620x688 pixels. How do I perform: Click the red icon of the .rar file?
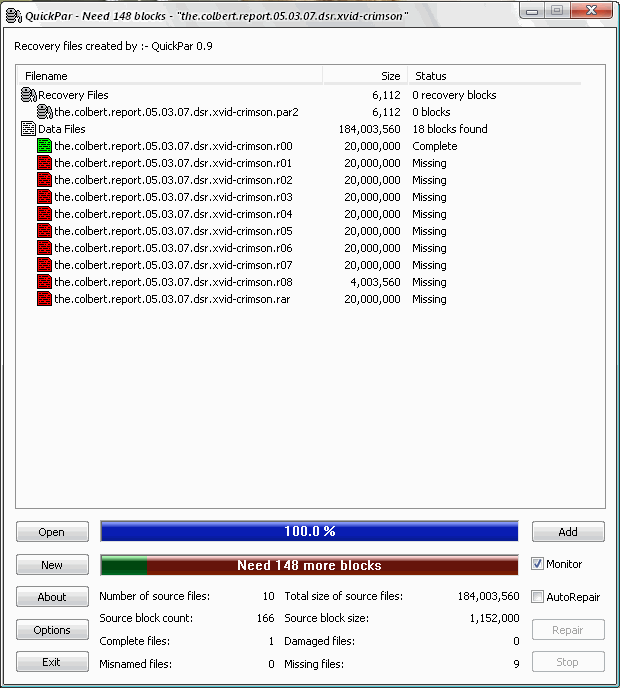click(x=44, y=299)
